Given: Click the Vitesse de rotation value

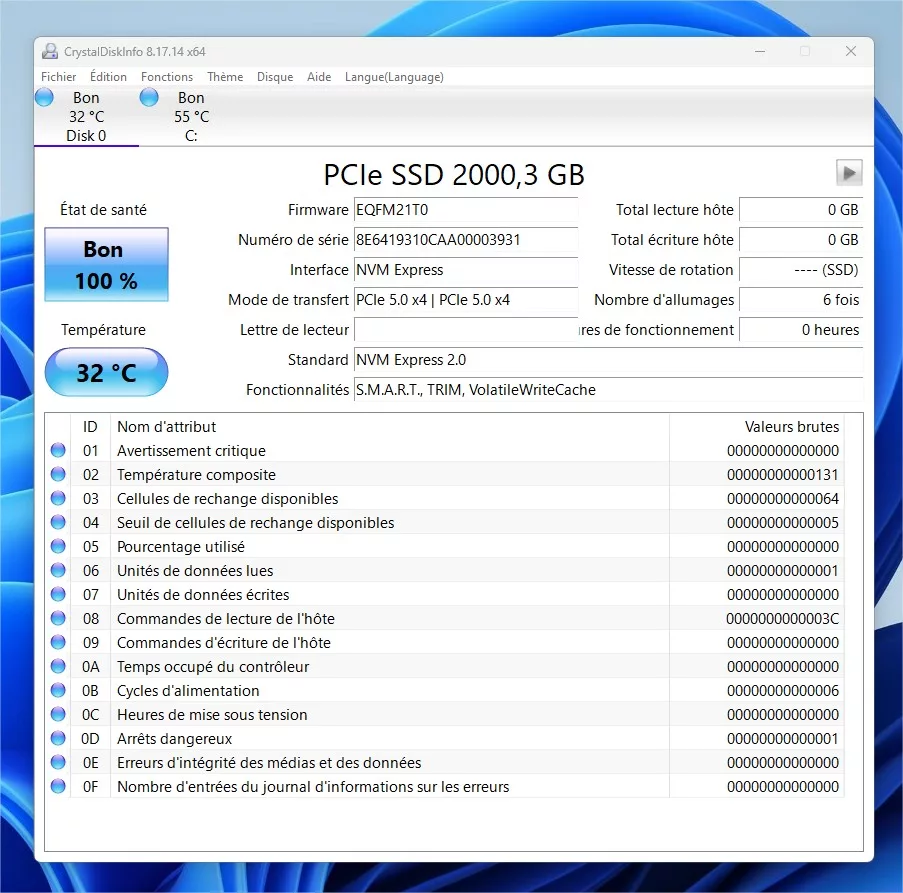Looking at the screenshot, I should click(801, 270).
